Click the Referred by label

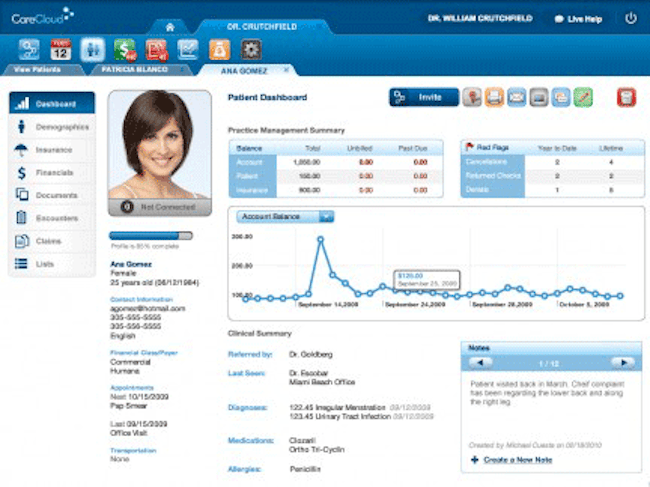point(250,354)
